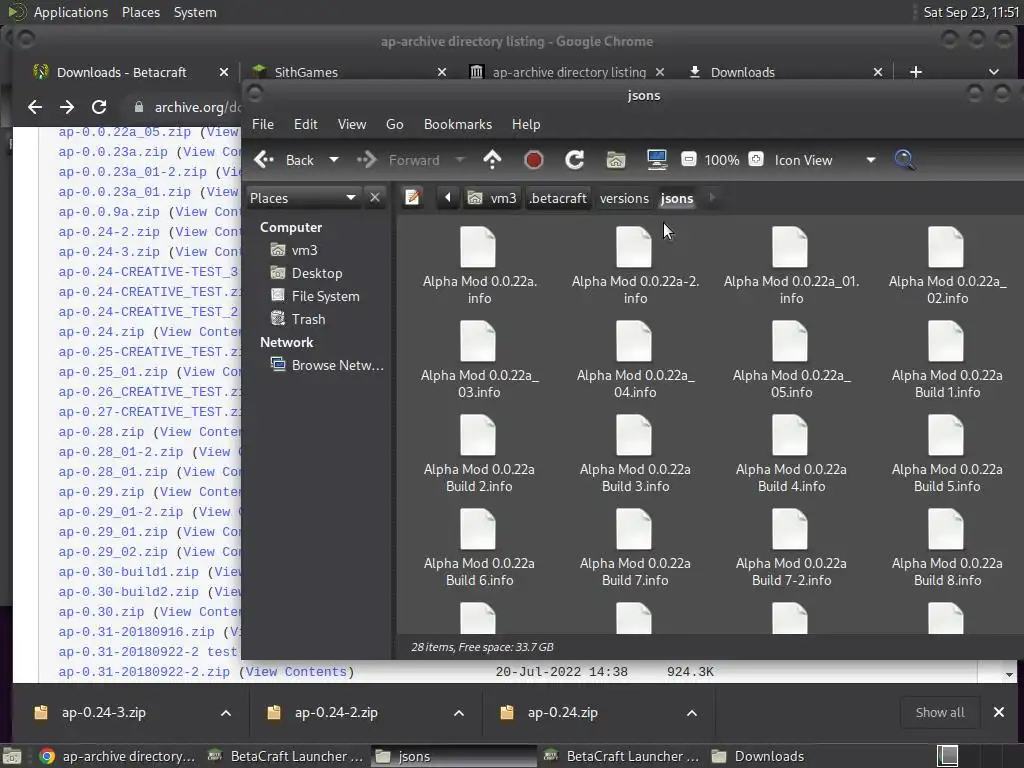Switch to Downloads - Betacraft Chrome tab
This screenshot has height=768, width=1024.
121,72
